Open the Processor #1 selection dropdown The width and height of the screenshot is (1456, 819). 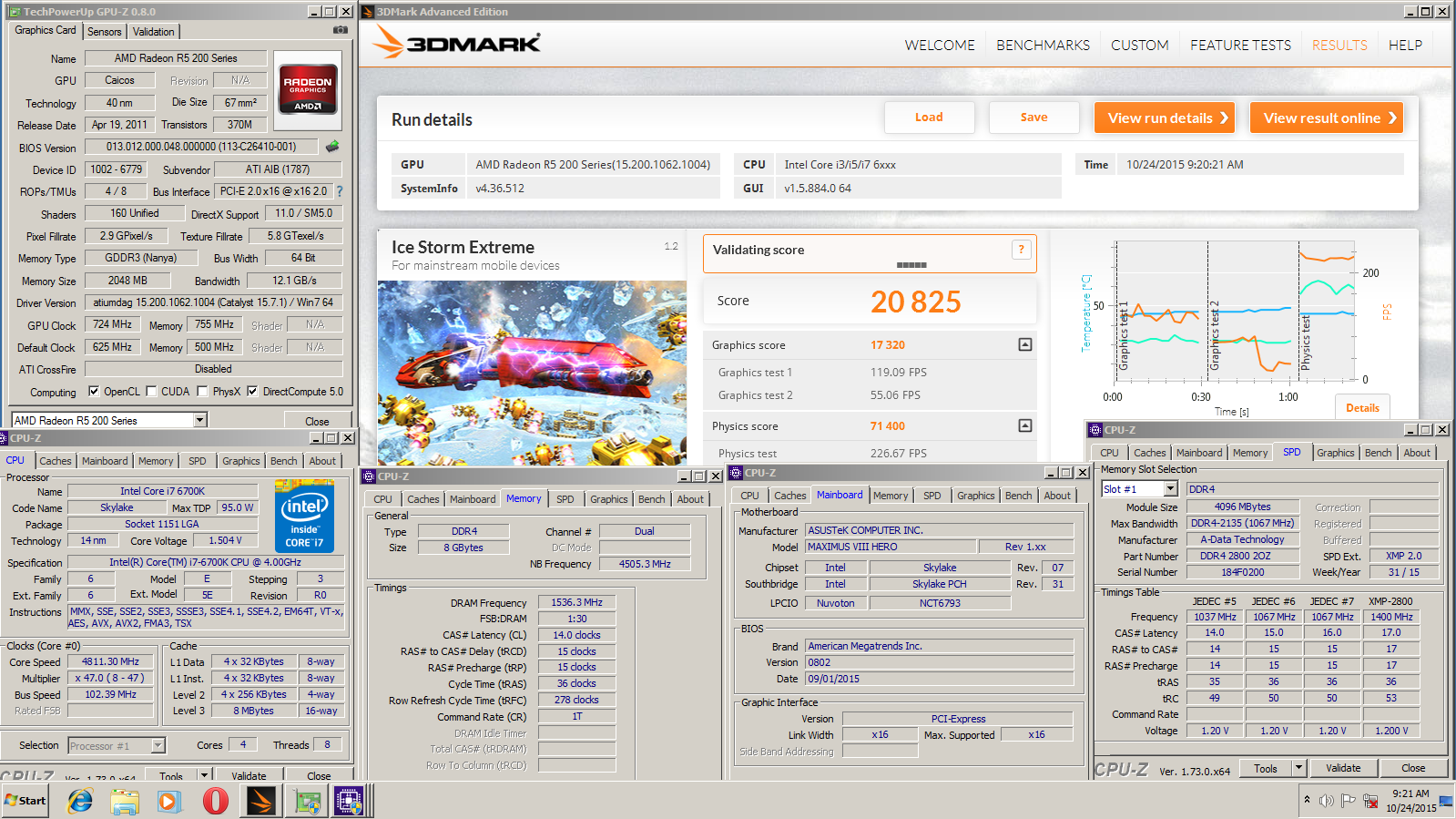tap(158, 745)
